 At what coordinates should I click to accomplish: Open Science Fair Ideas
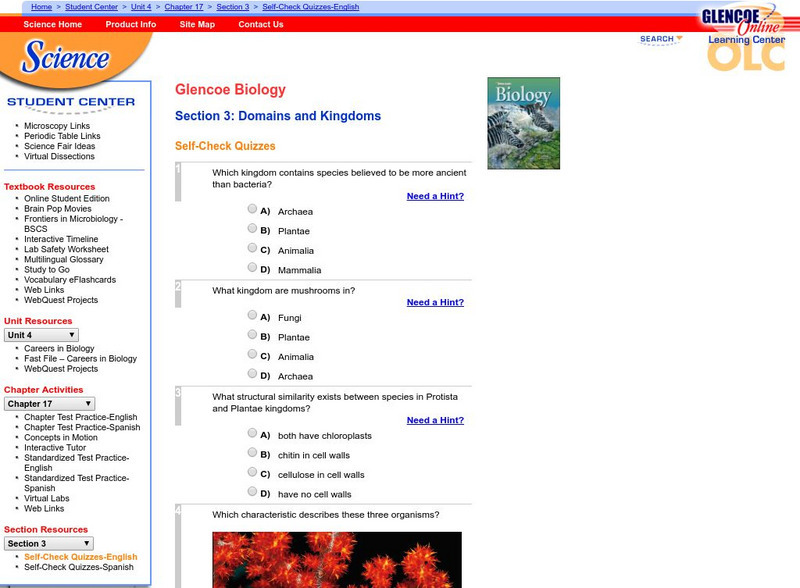point(60,146)
